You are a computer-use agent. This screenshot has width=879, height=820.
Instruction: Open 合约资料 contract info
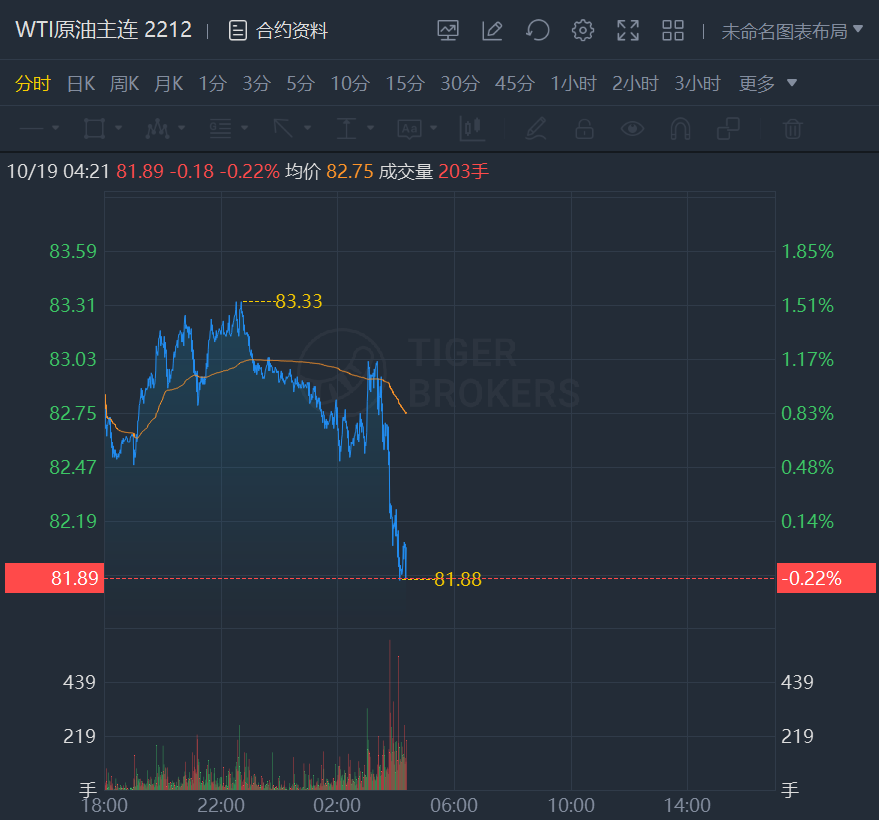click(278, 31)
